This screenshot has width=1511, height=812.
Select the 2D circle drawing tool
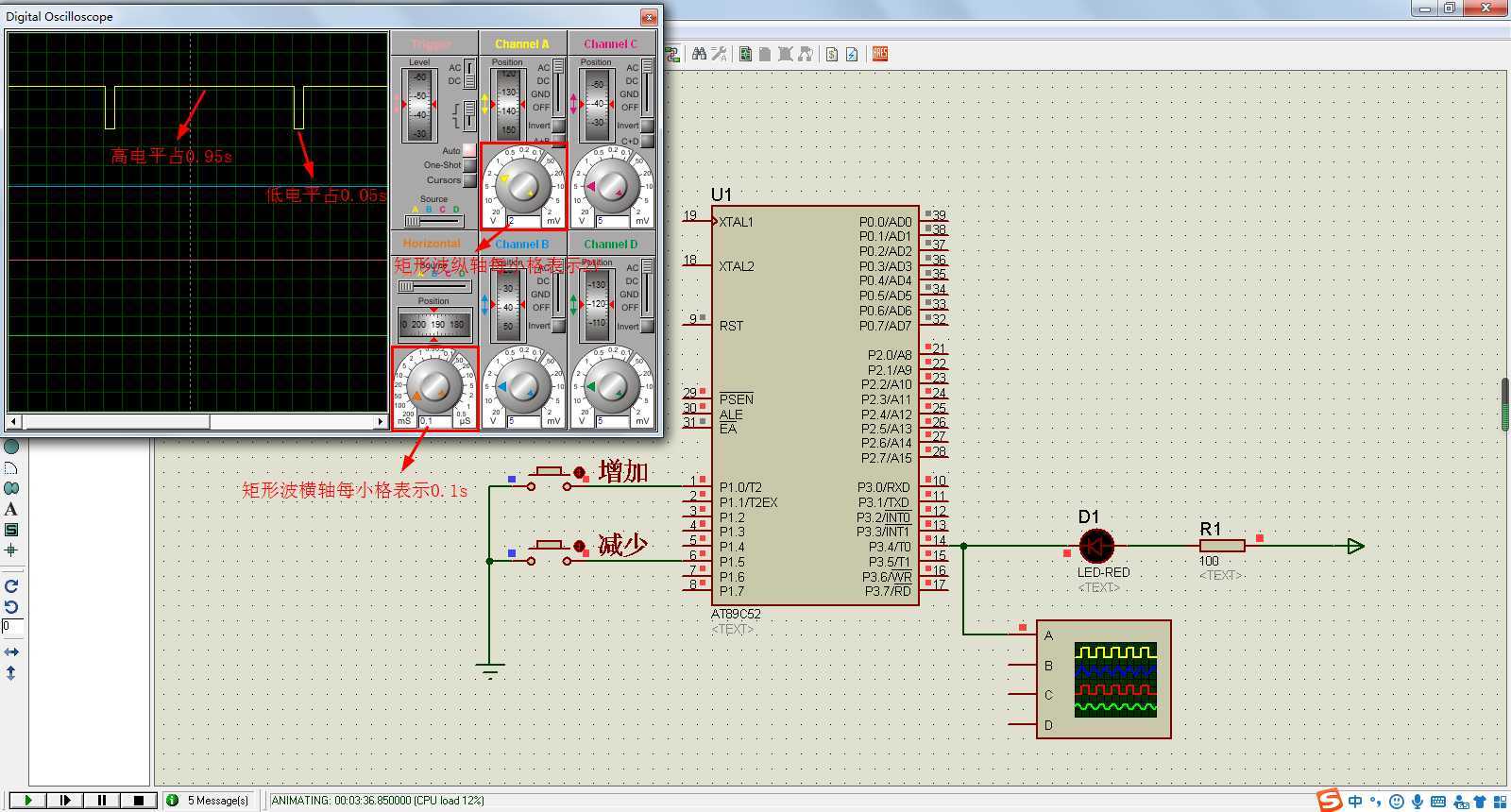coord(11,447)
